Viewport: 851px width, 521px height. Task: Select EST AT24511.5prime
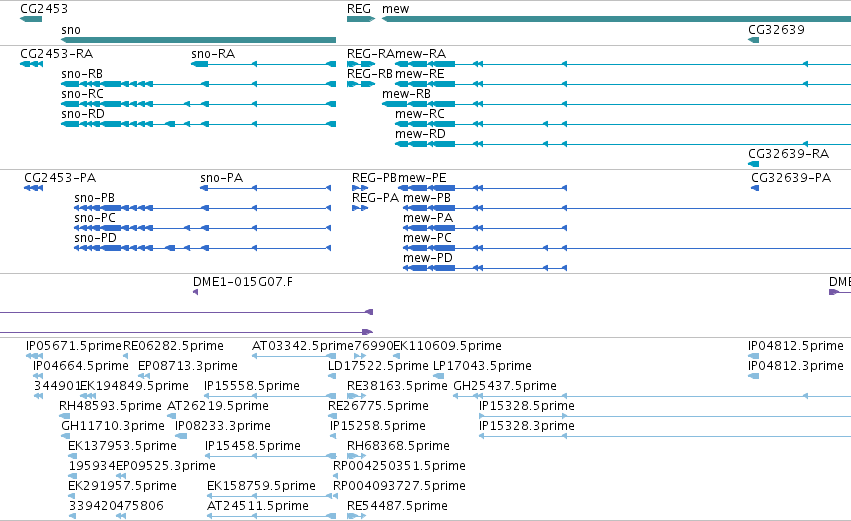[258, 507]
